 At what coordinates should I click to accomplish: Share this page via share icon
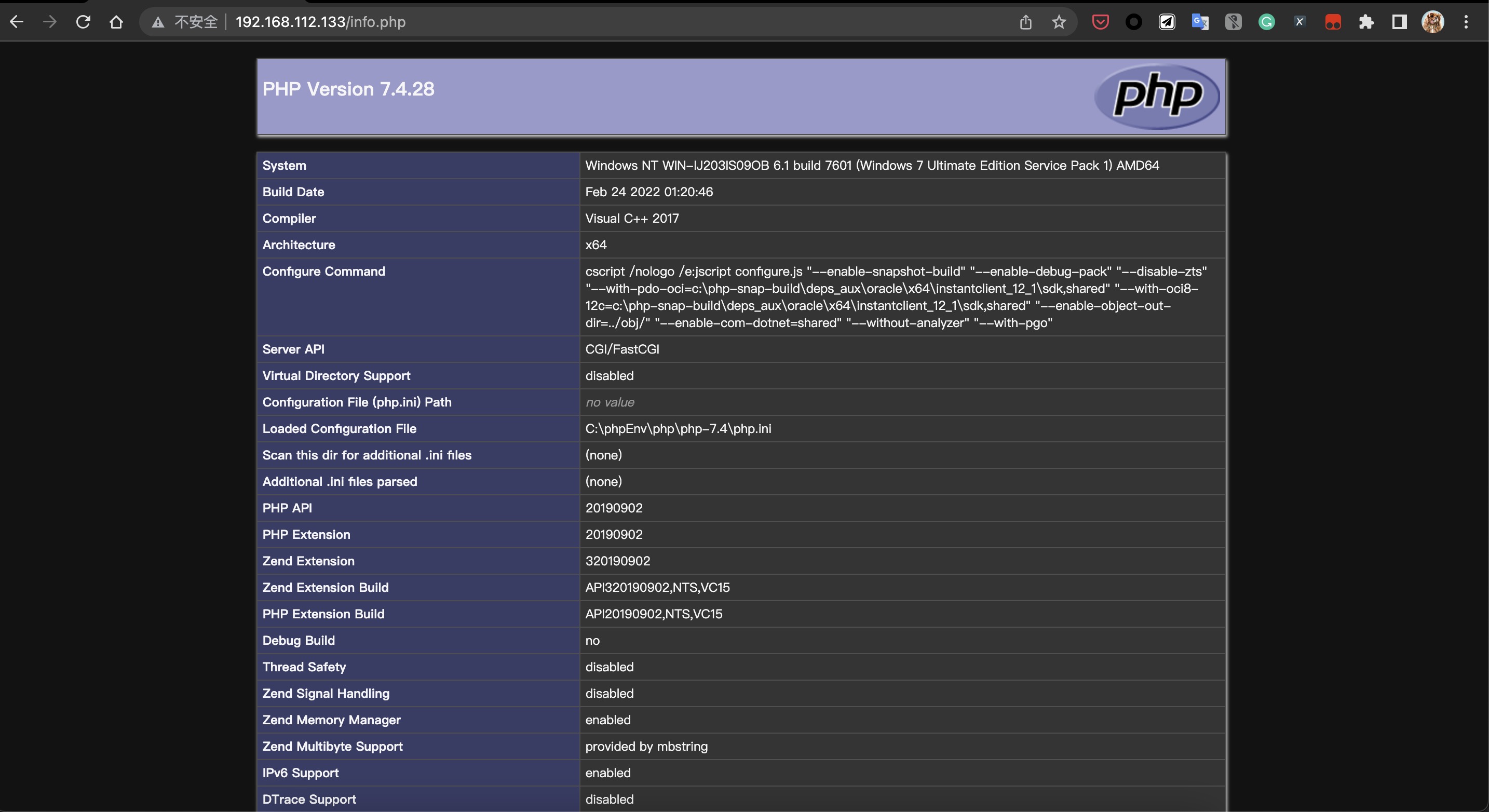pos(1025,22)
